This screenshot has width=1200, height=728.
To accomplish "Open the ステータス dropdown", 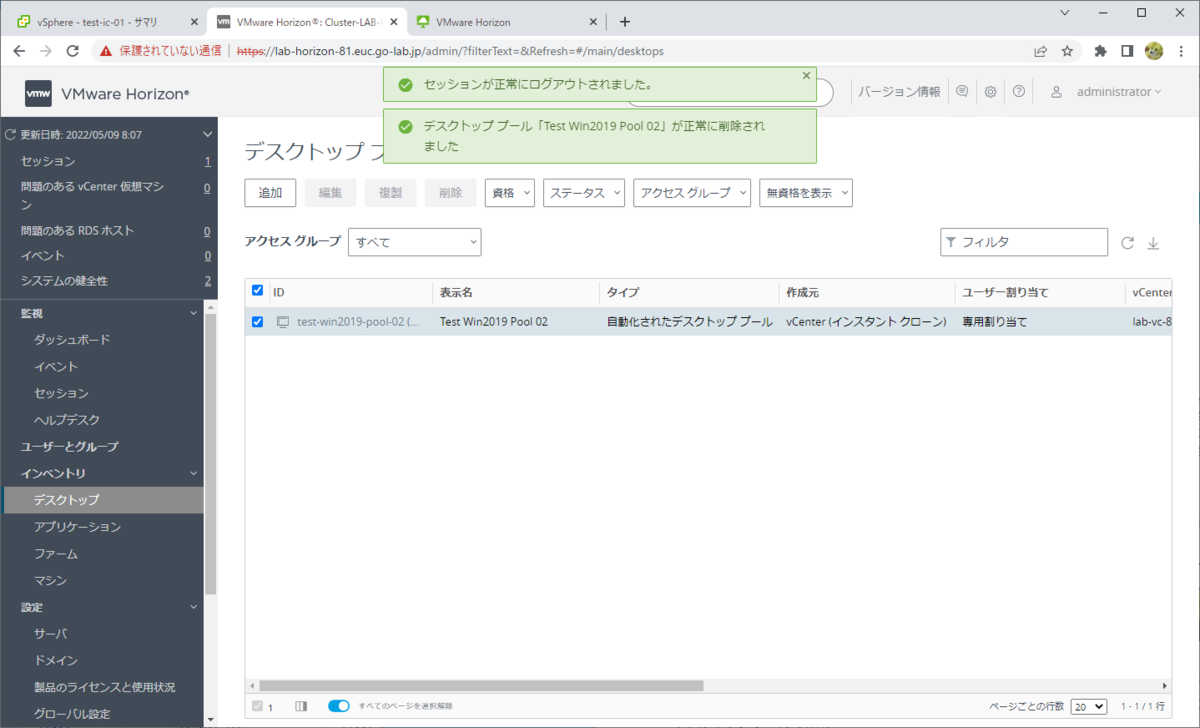I will point(584,193).
